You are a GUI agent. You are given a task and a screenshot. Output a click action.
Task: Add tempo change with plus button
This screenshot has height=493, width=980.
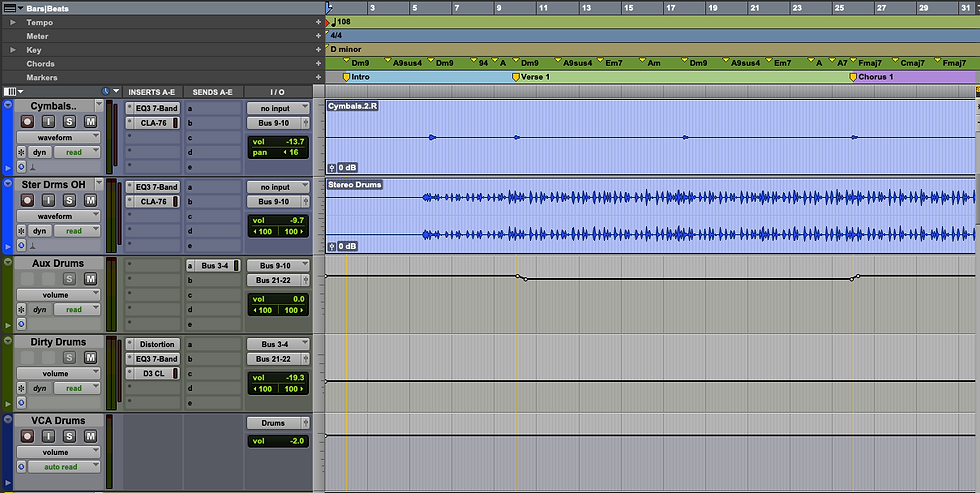click(319, 22)
